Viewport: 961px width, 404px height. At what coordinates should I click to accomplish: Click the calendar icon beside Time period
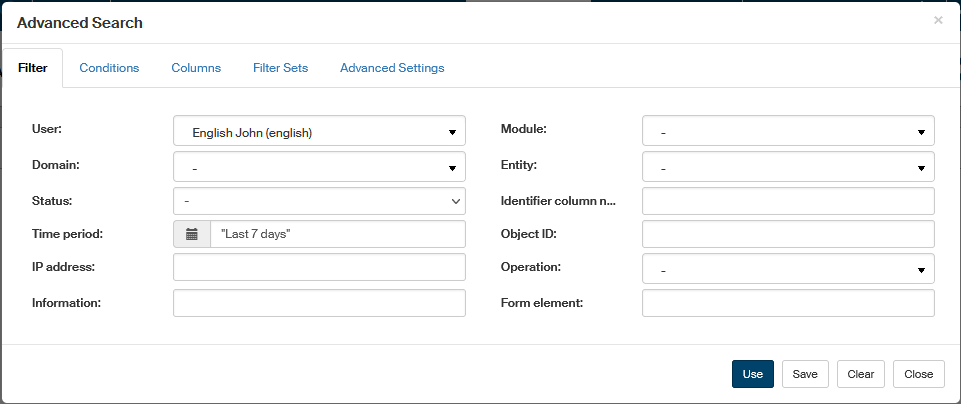(192, 234)
